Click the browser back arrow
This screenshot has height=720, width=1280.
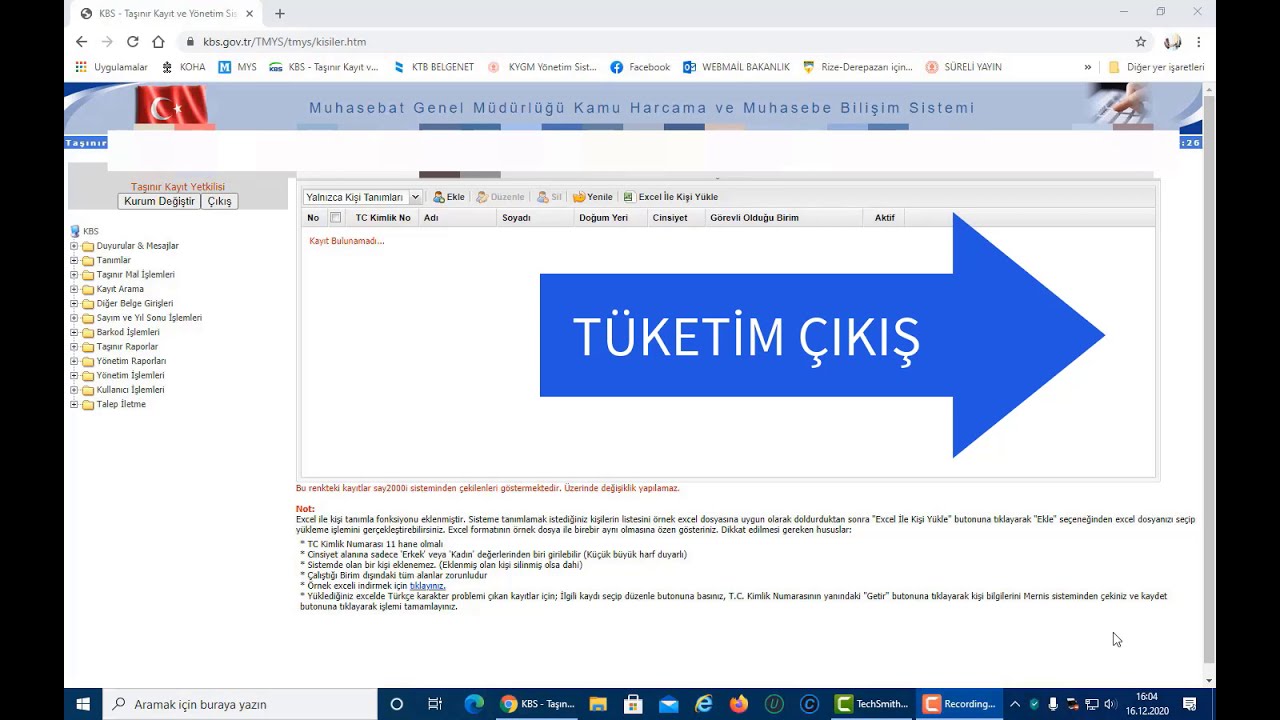[x=82, y=42]
